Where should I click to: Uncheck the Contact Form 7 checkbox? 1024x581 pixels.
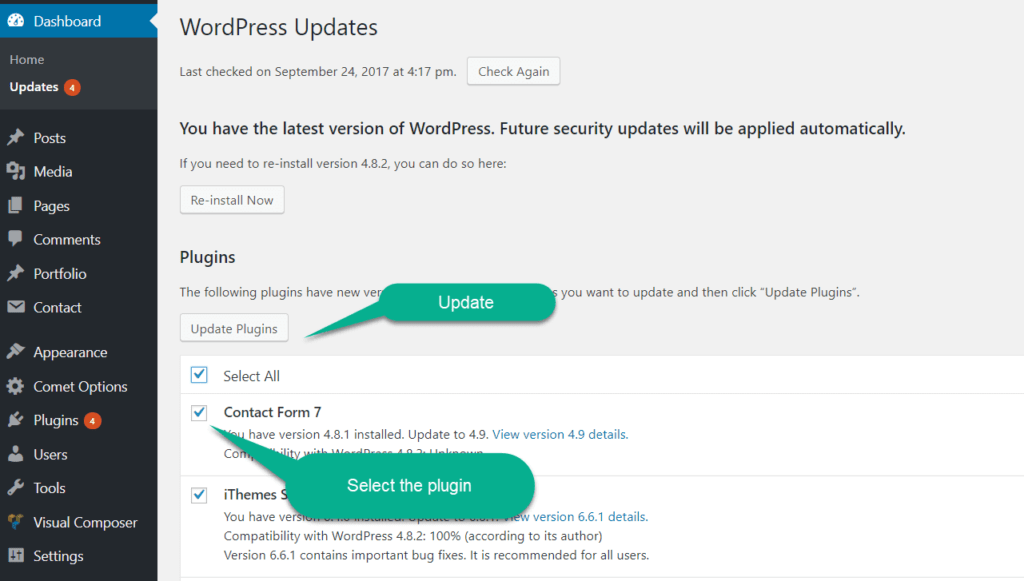coord(199,413)
